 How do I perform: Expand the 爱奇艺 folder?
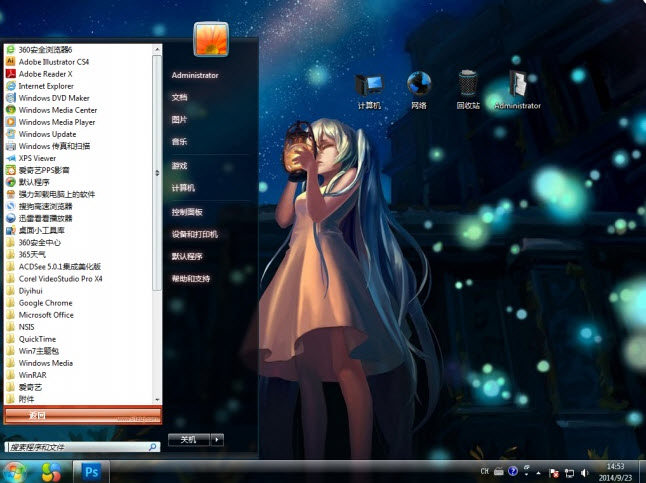pyautogui.click(x=24, y=387)
